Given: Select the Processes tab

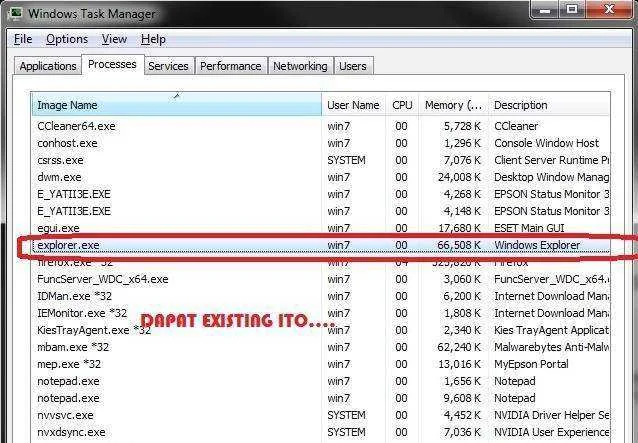Looking at the screenshot, I should pyautogui.click(x=112, y=65).
